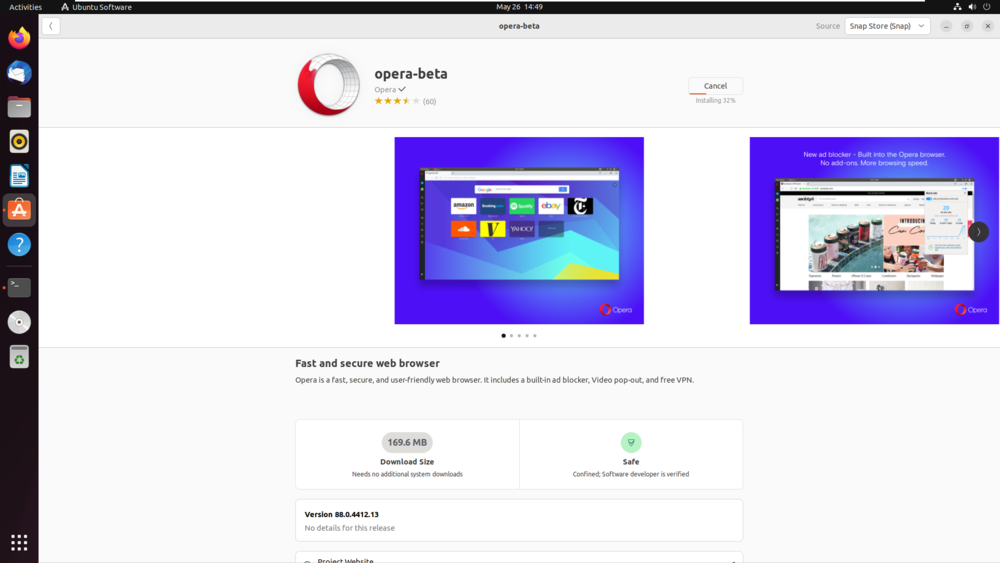
Task: Open the Source Snap Store dropdown
Action: tap(887, 26)
